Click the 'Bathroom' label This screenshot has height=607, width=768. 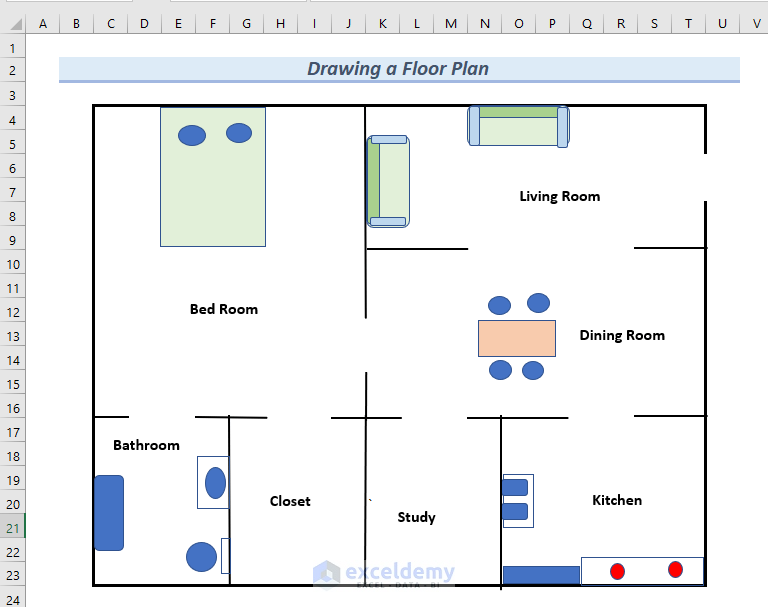(x=146, y=445)
